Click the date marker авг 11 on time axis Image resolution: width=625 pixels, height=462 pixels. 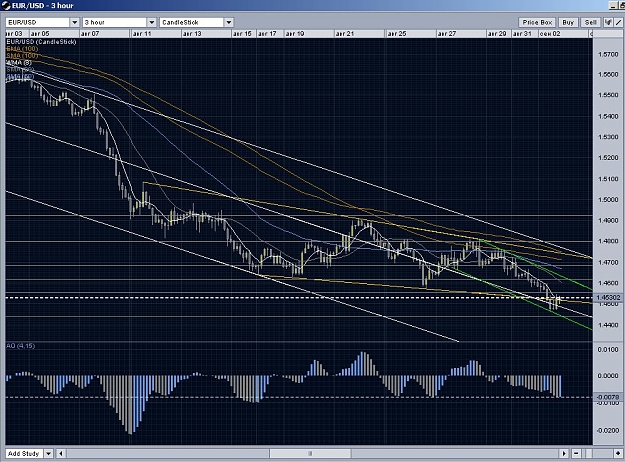click(142, 34)
